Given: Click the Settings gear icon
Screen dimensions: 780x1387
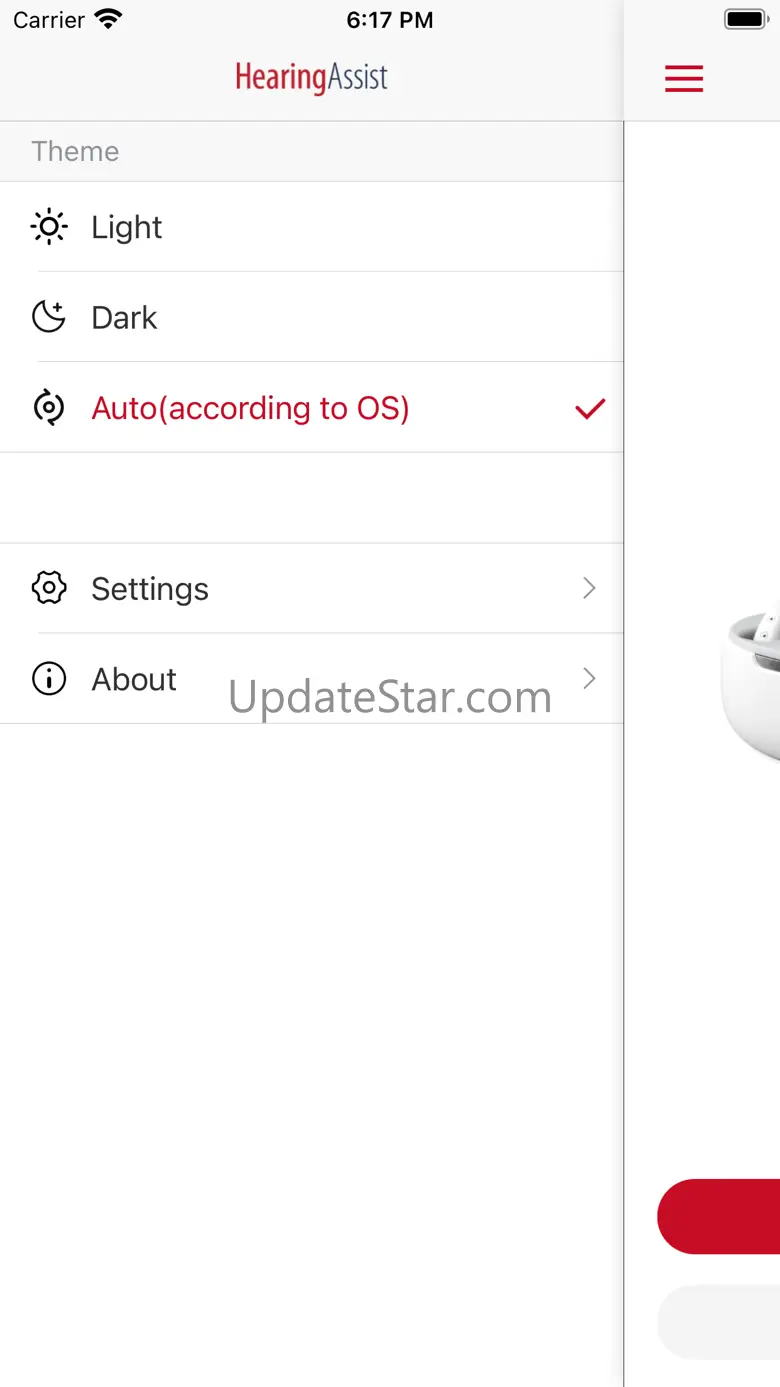Looking at the screenshot, I should [49, 588].
